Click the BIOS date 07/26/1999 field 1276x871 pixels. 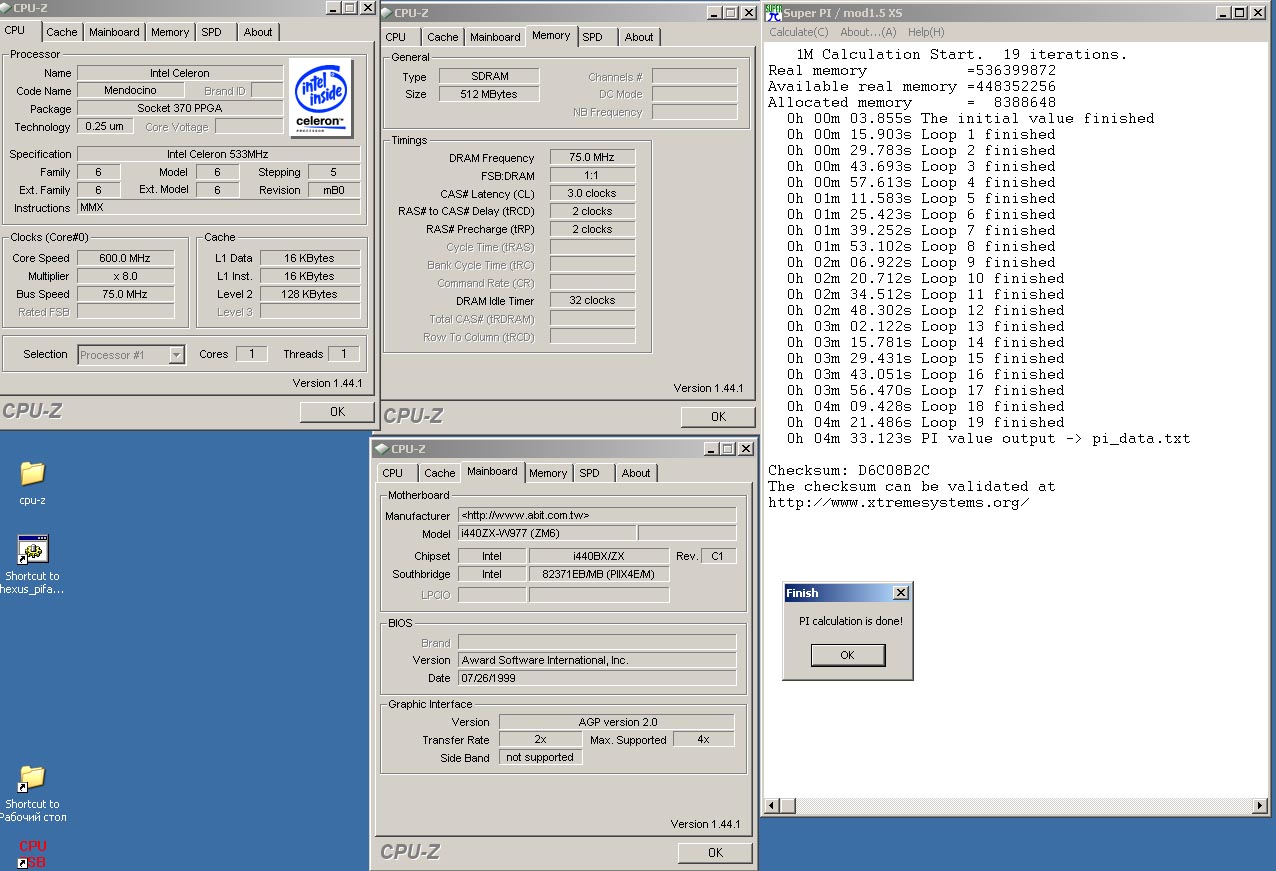[x=597, y=678]
